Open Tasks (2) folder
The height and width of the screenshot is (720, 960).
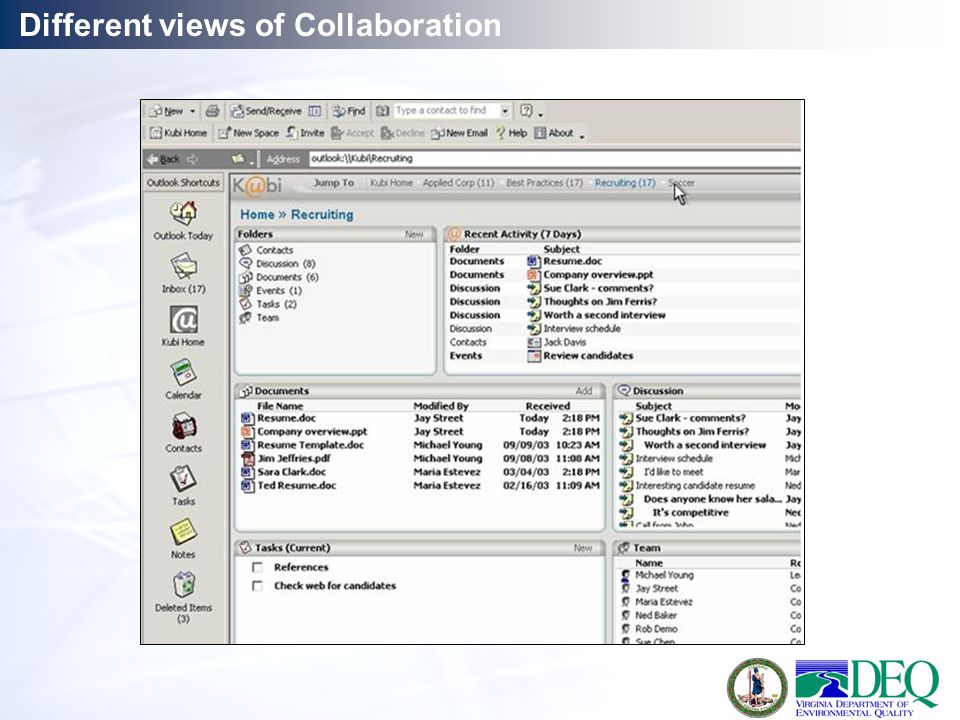(x=268, y=304)
